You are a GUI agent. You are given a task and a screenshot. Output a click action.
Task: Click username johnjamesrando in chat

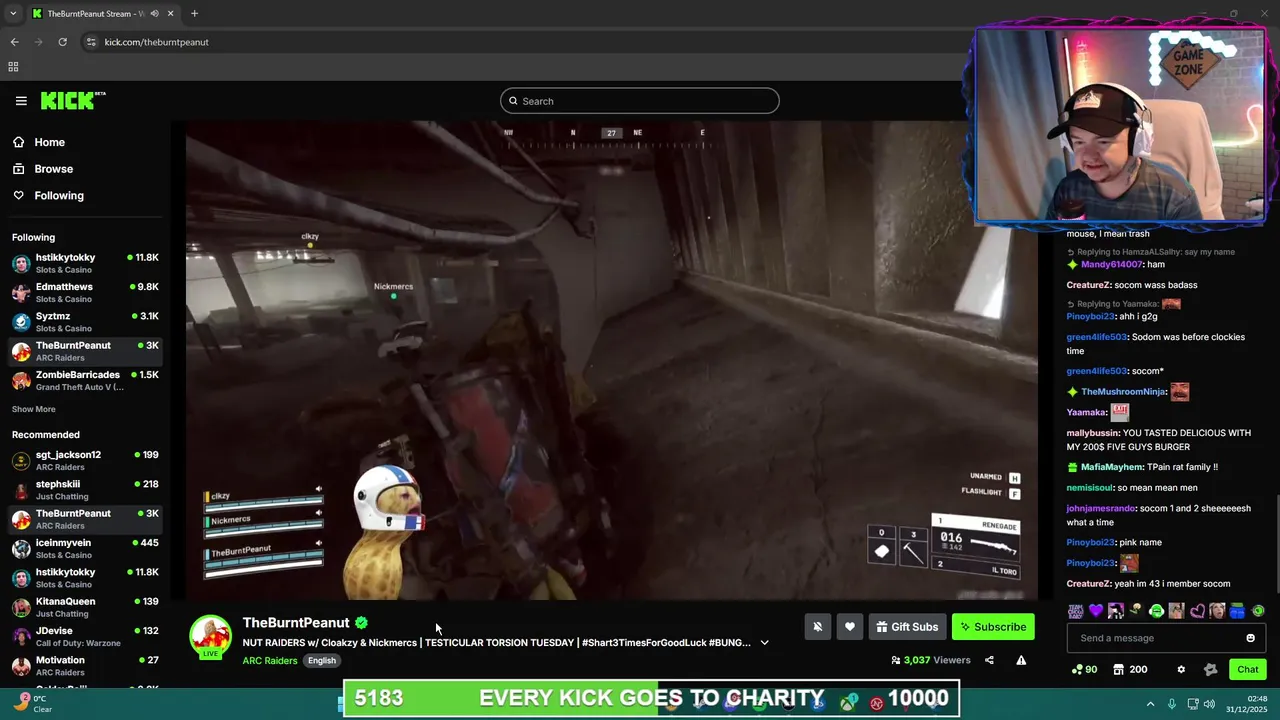(x=1101, y=509)
